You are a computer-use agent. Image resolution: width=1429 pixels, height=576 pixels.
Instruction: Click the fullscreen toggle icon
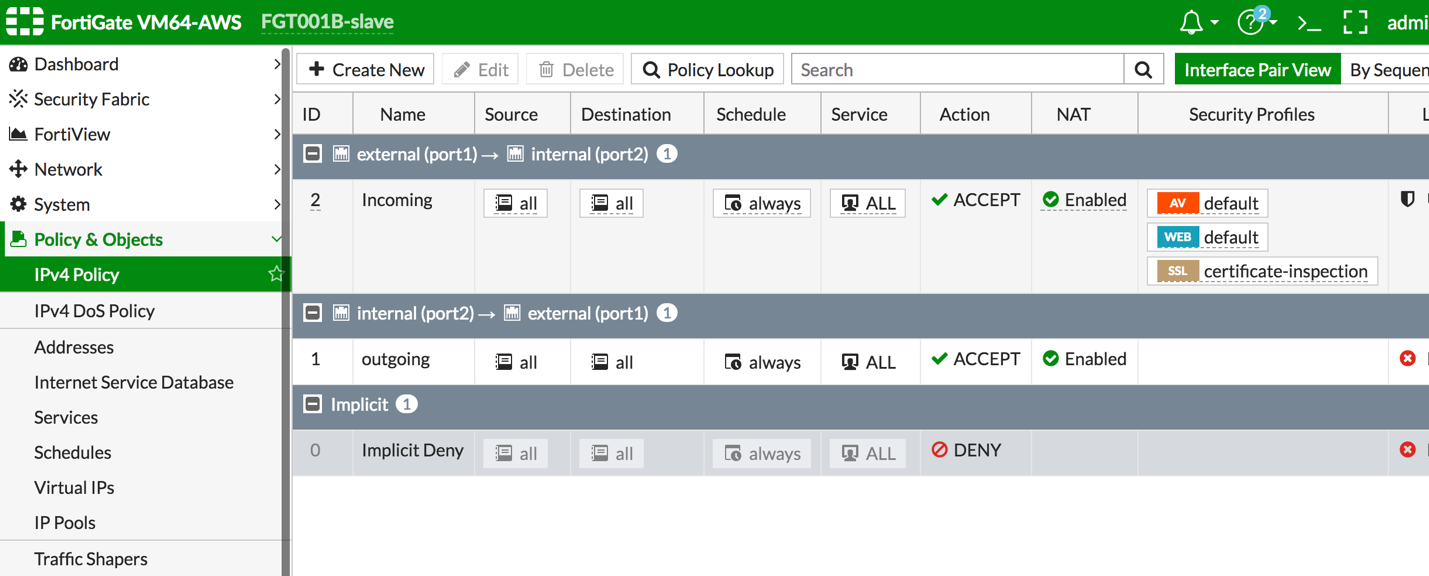[x=1355, y=22]
